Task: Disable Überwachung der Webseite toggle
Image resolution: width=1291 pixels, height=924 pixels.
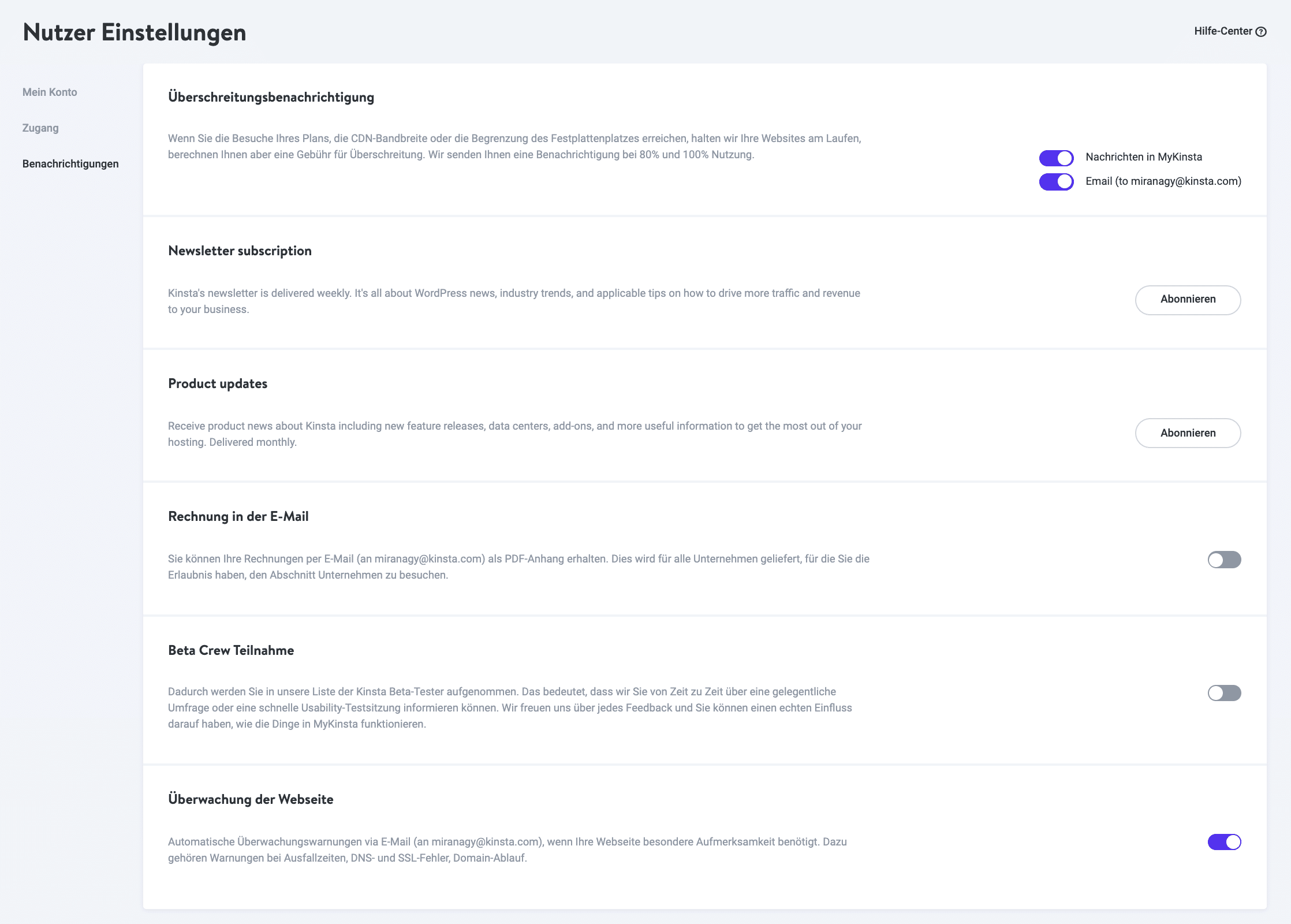Action: (x=1224, y=842)
